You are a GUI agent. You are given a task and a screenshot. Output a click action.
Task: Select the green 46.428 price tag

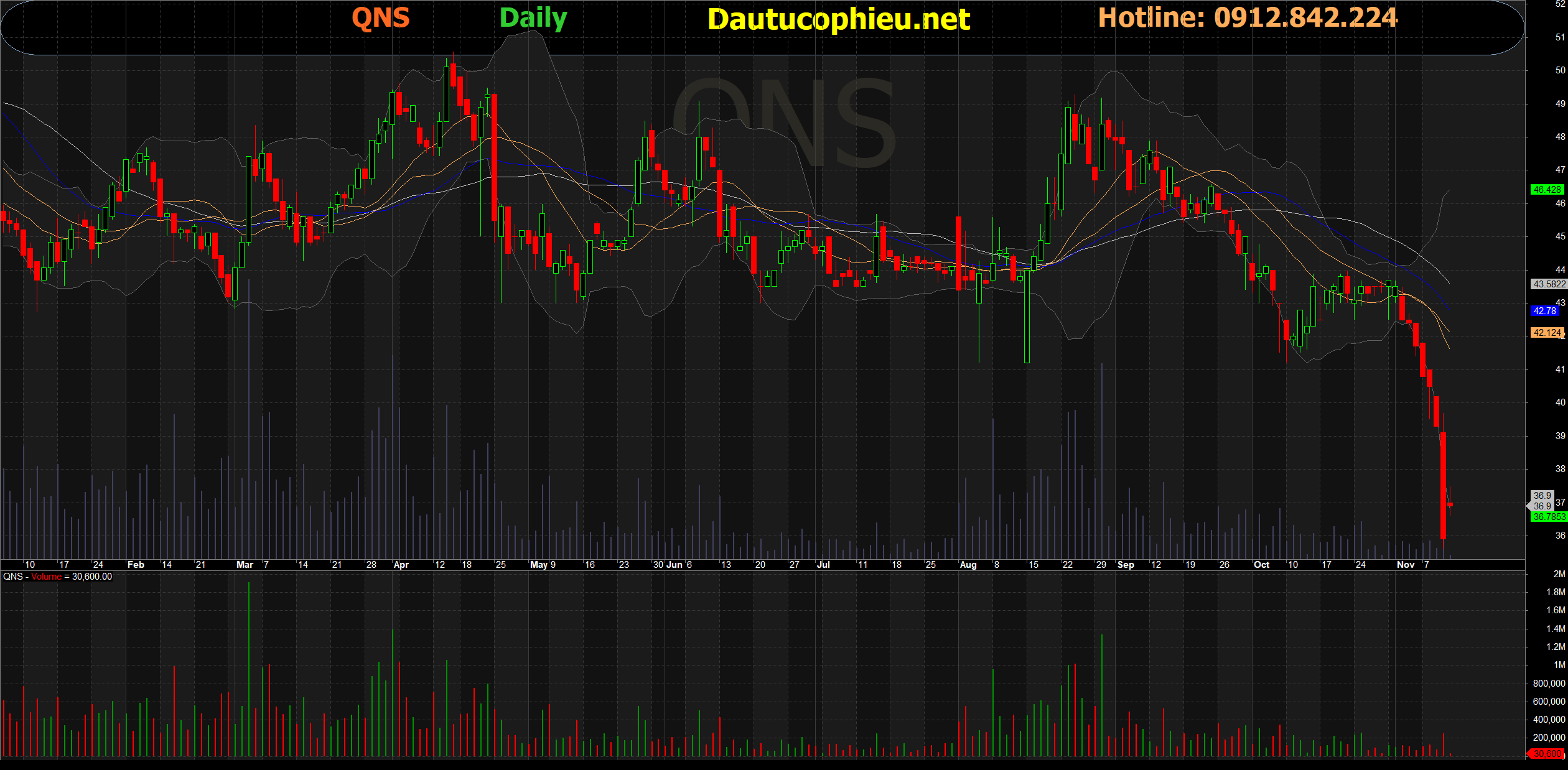(x=1547, y=190)
